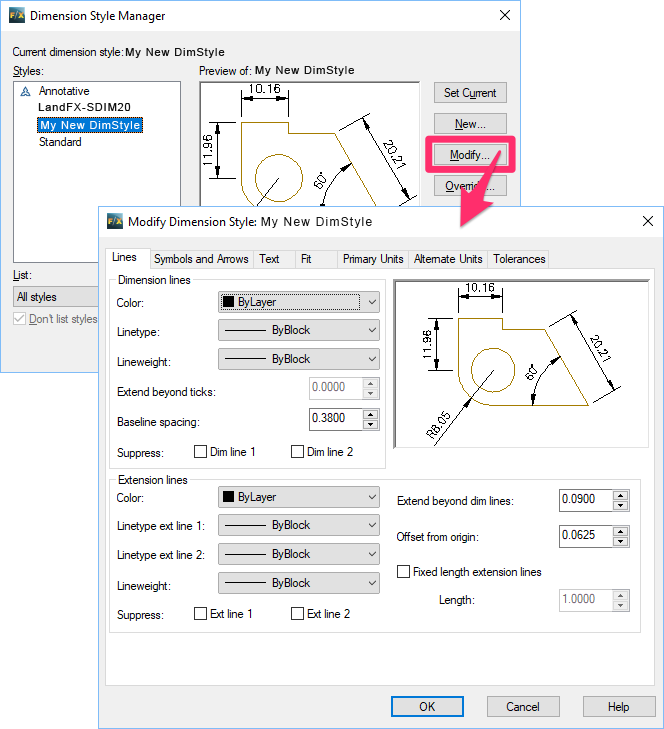Open the Primary Units tab
The width and height of the screenshot is (664, 729).
point(373,259)
